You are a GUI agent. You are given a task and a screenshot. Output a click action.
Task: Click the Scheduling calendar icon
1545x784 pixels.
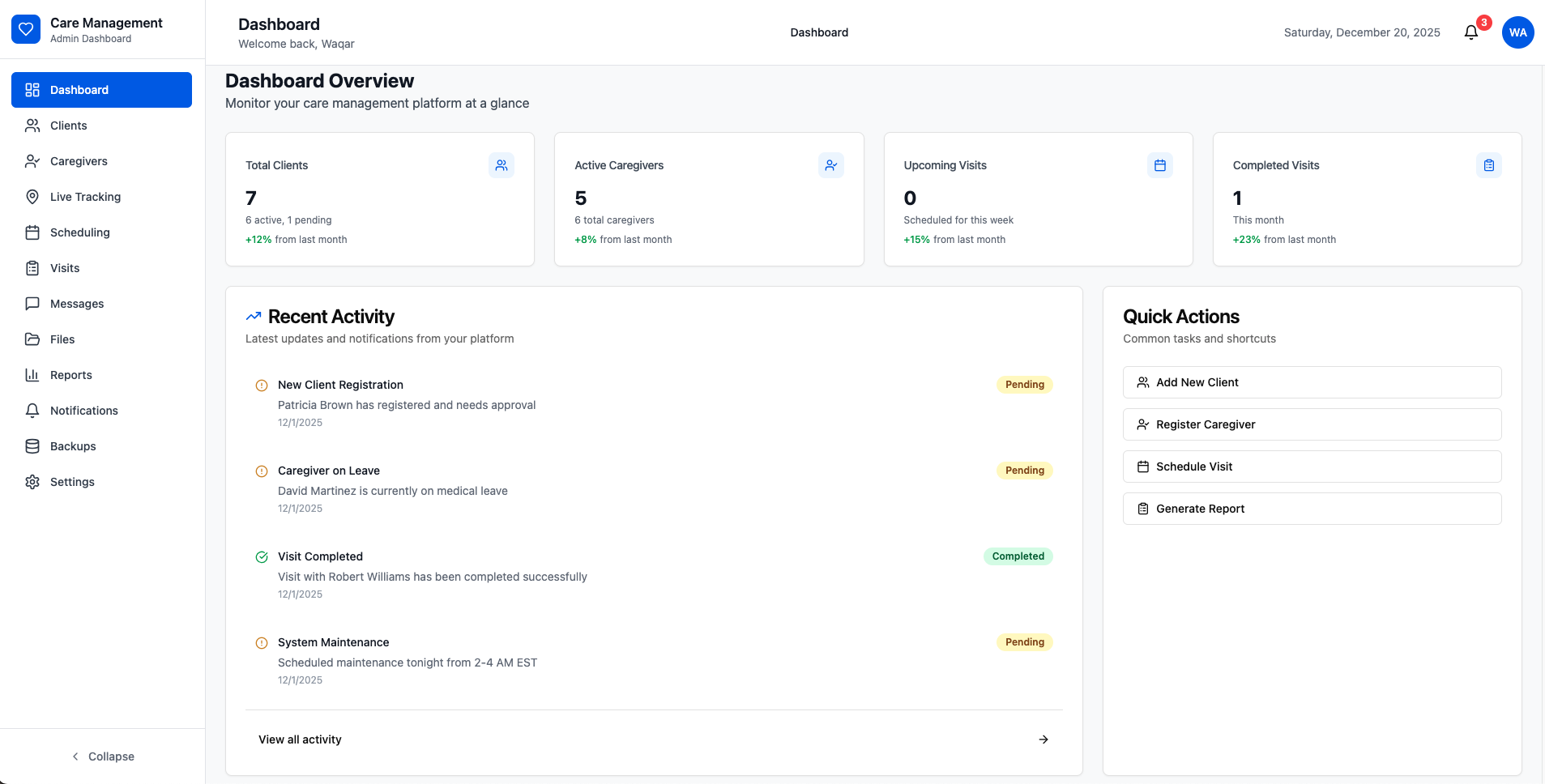(x=32, y=232)
